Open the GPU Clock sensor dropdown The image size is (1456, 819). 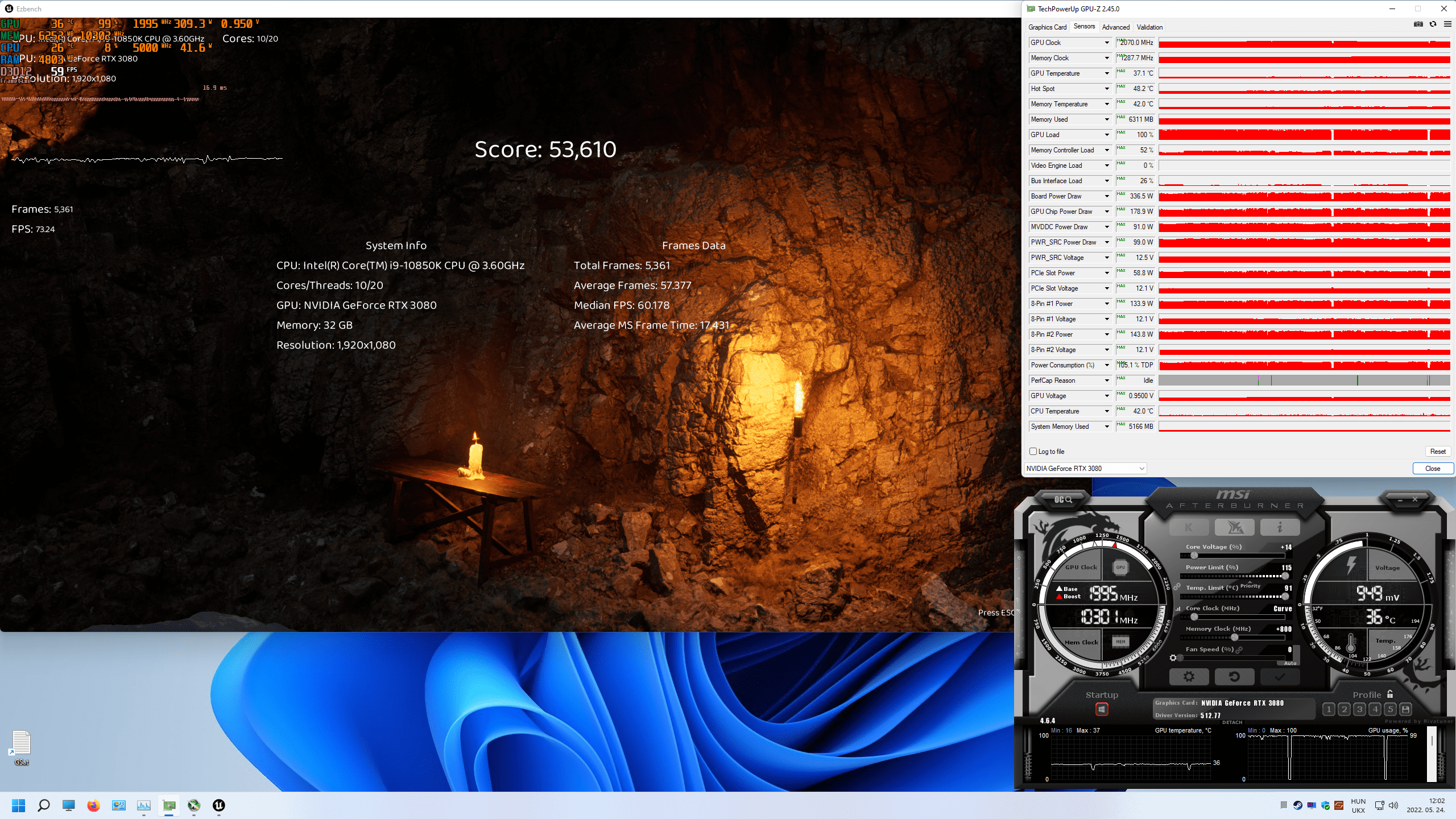click(x=1107, y=43)
